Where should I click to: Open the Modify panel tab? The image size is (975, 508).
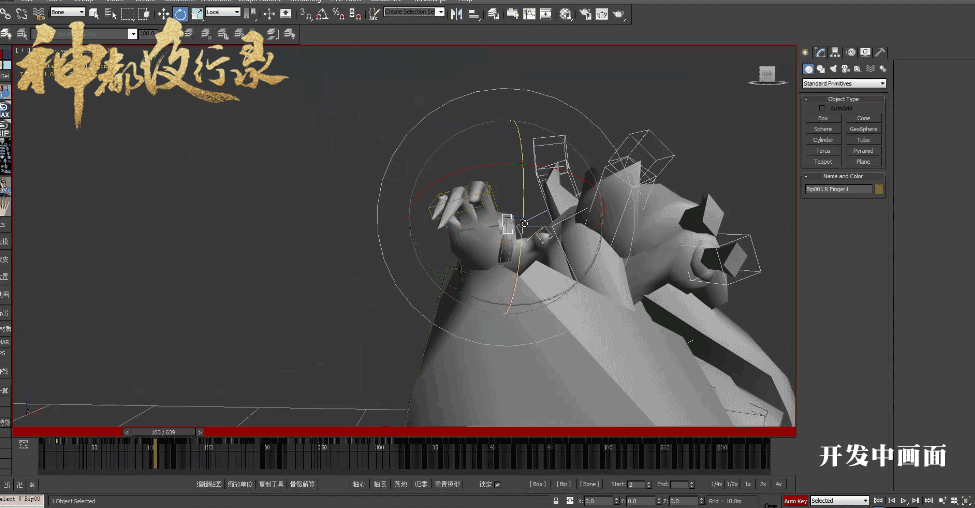(820, 52)
